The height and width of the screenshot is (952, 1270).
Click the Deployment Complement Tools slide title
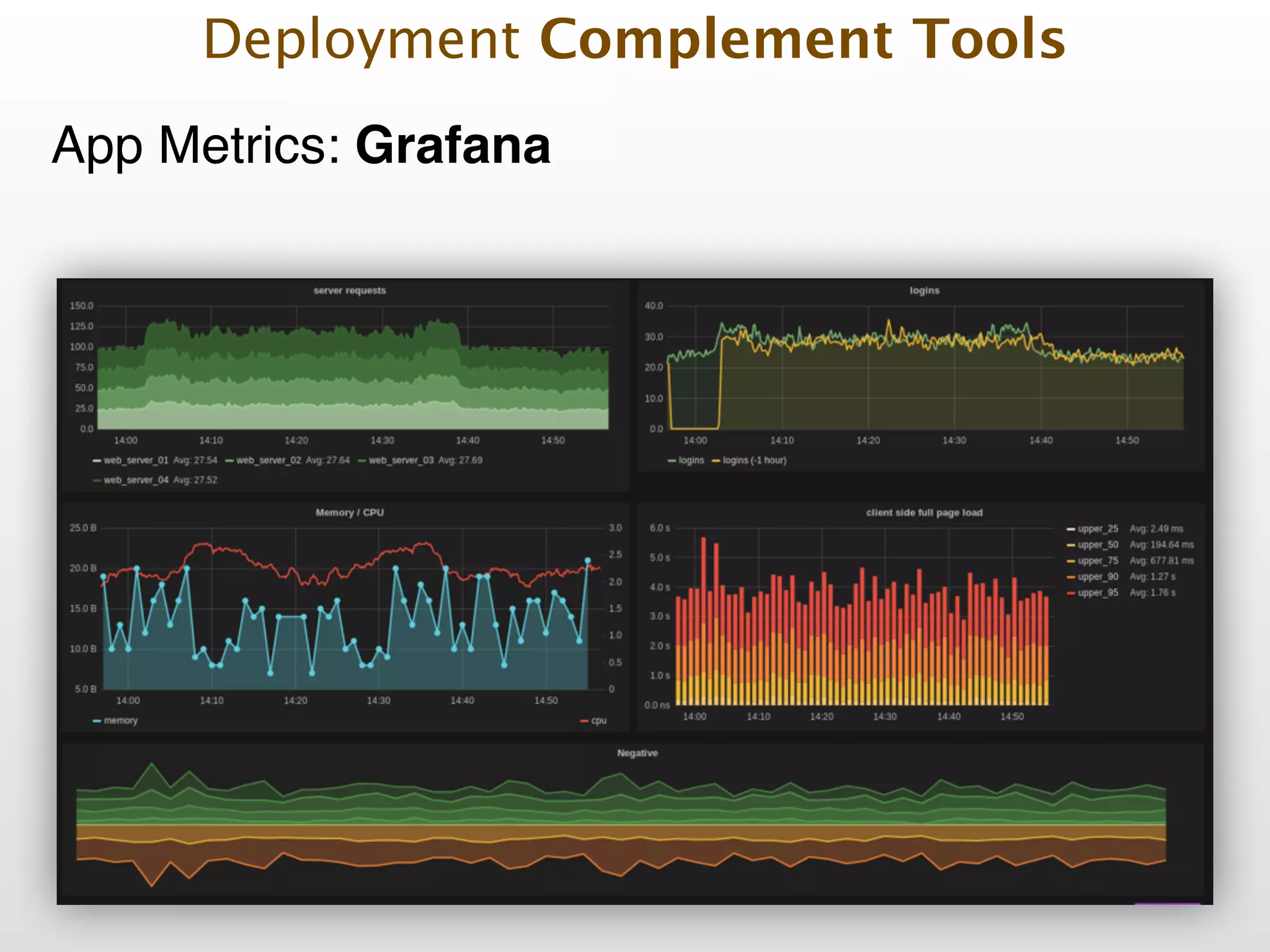click(634, 40)
